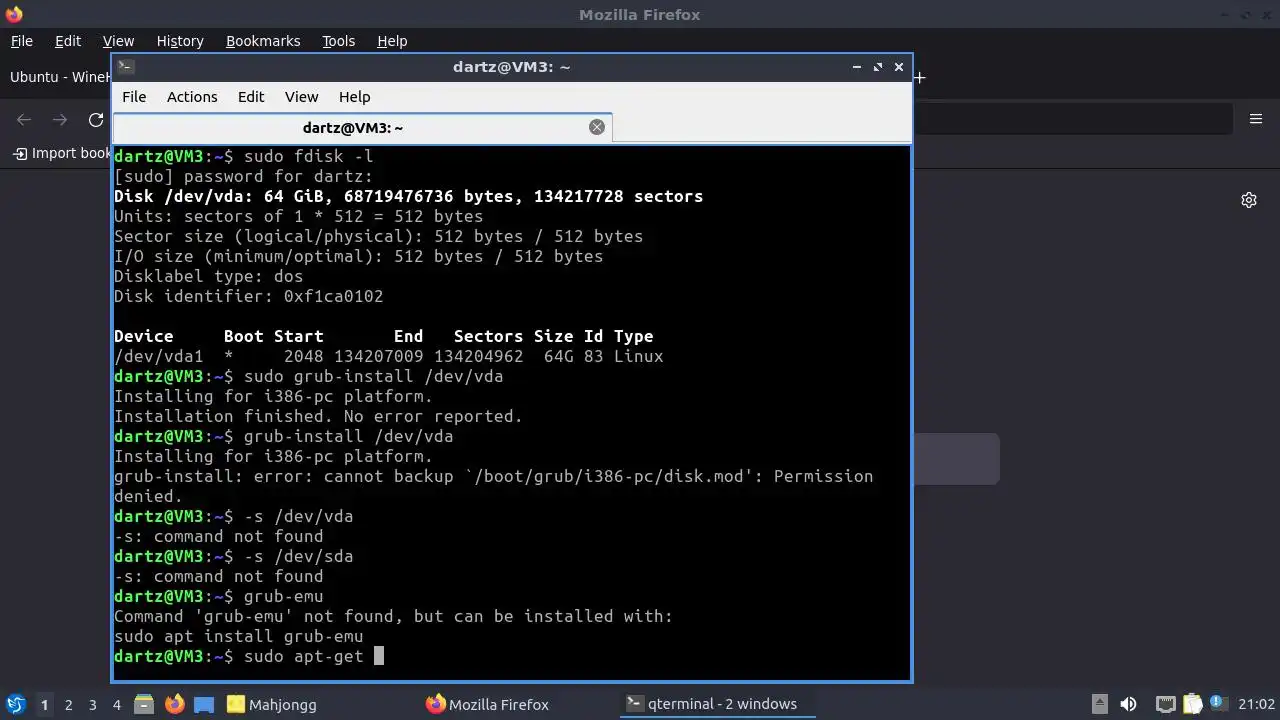1280x720 pixels.
Task: Open qterminal File menu
Action: [x=134, y=97]
